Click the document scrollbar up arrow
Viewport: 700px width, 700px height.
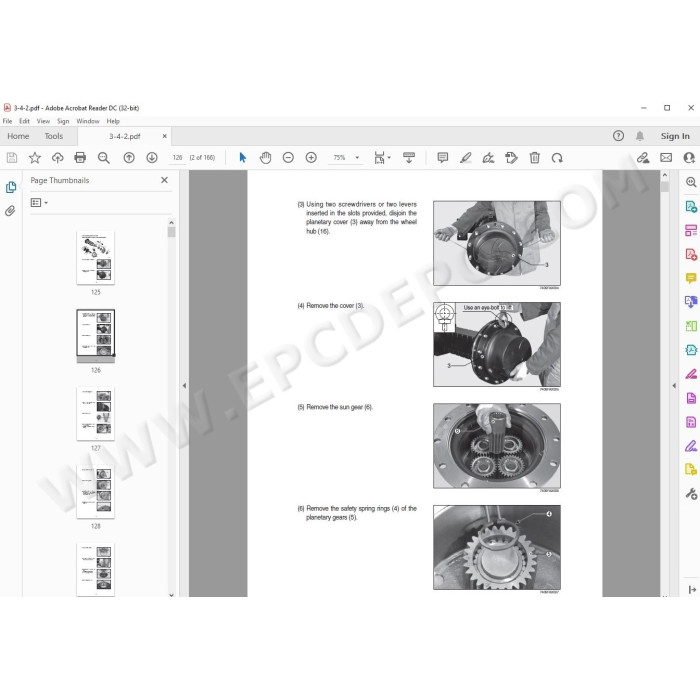point(665,175)
